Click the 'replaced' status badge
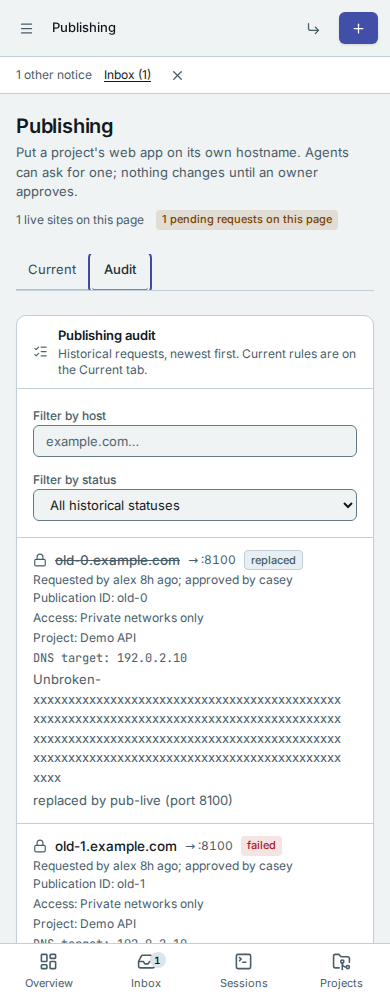The height and width of the screenshot is (1000, 390). 273,561
